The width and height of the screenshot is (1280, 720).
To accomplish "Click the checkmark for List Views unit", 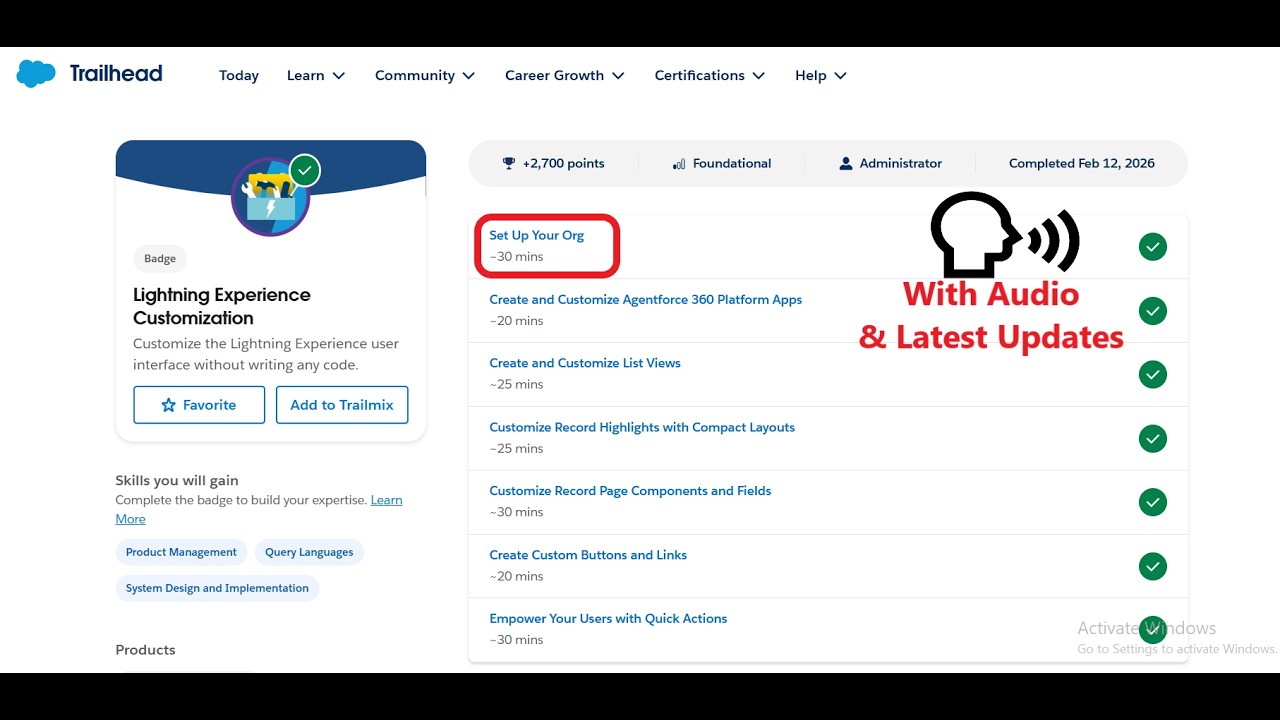I will [x=1153, y=374].
